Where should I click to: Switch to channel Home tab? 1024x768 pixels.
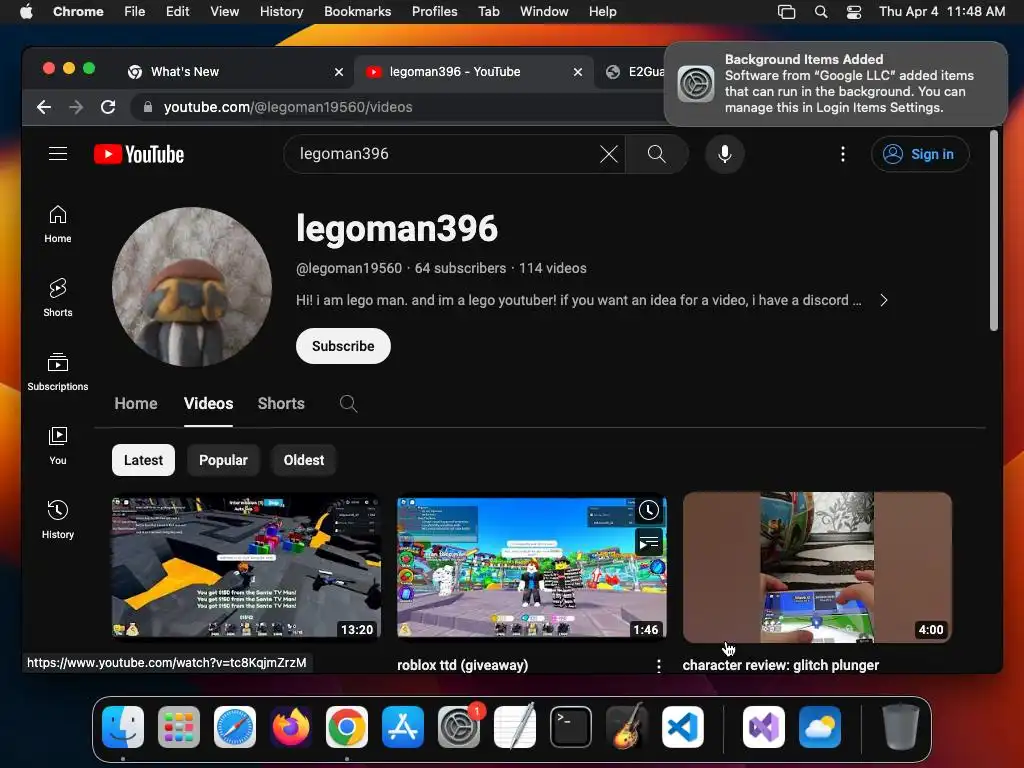click(x=136, y=404)
